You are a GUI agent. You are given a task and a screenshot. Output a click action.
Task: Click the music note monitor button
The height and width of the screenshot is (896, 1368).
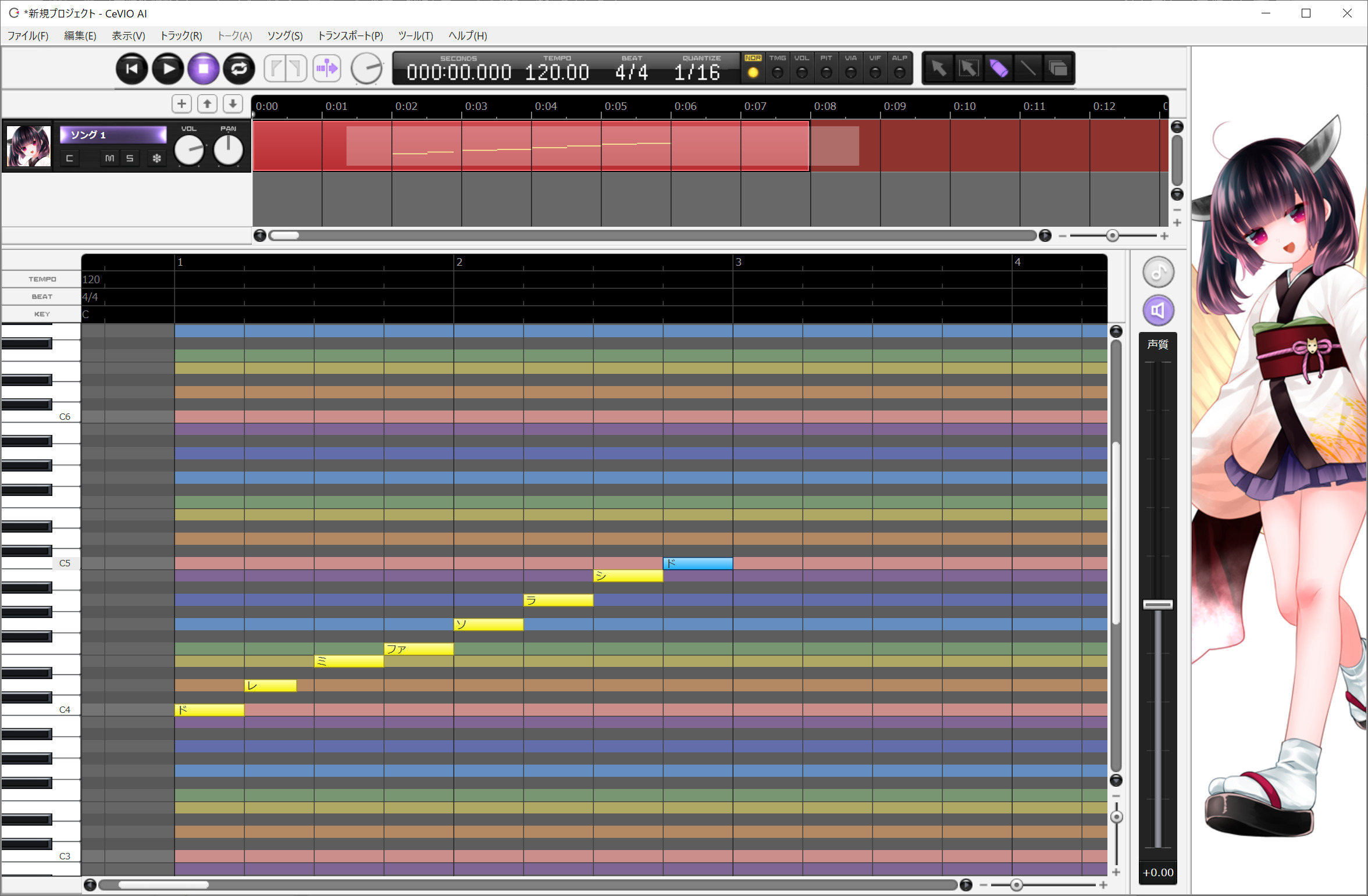point(1157,272)
